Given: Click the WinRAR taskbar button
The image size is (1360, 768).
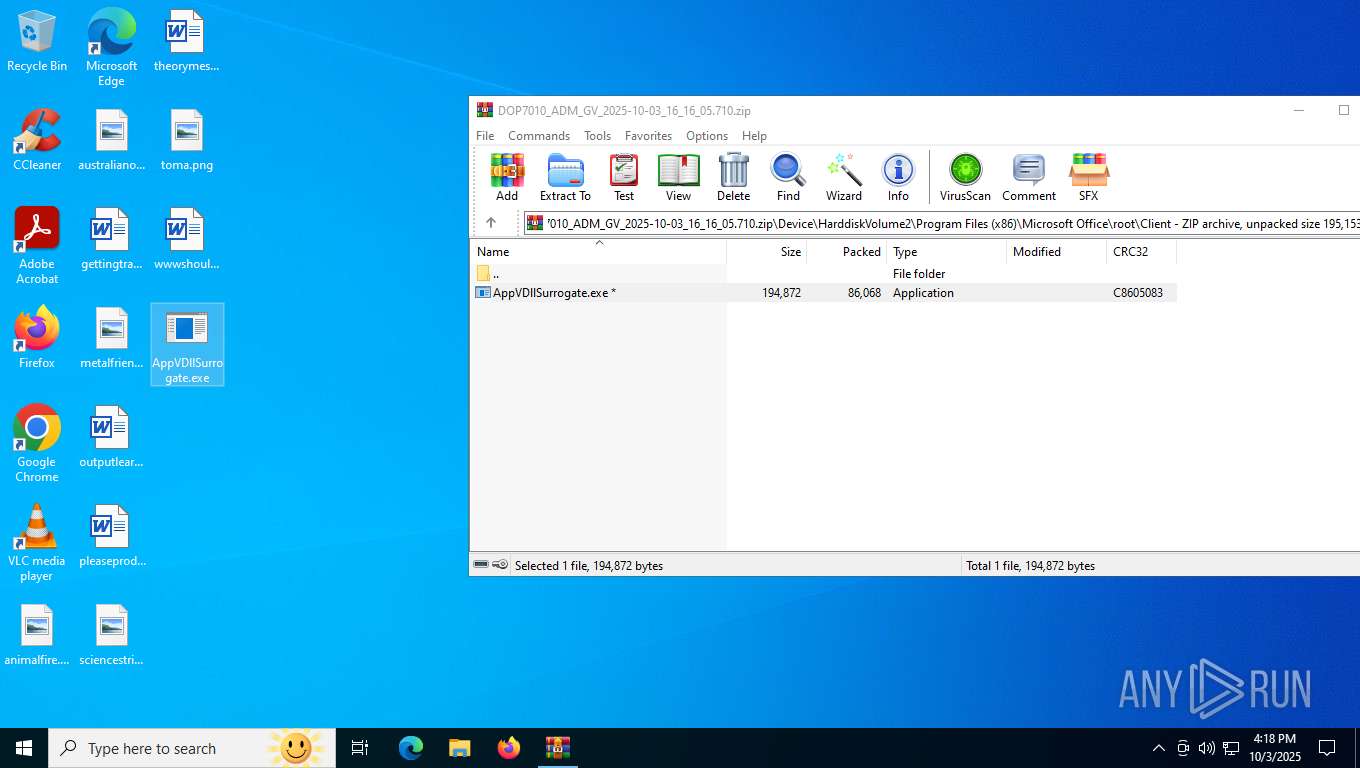Looking at the screenshot, I should pyautogui.click(x=557, y=748).
